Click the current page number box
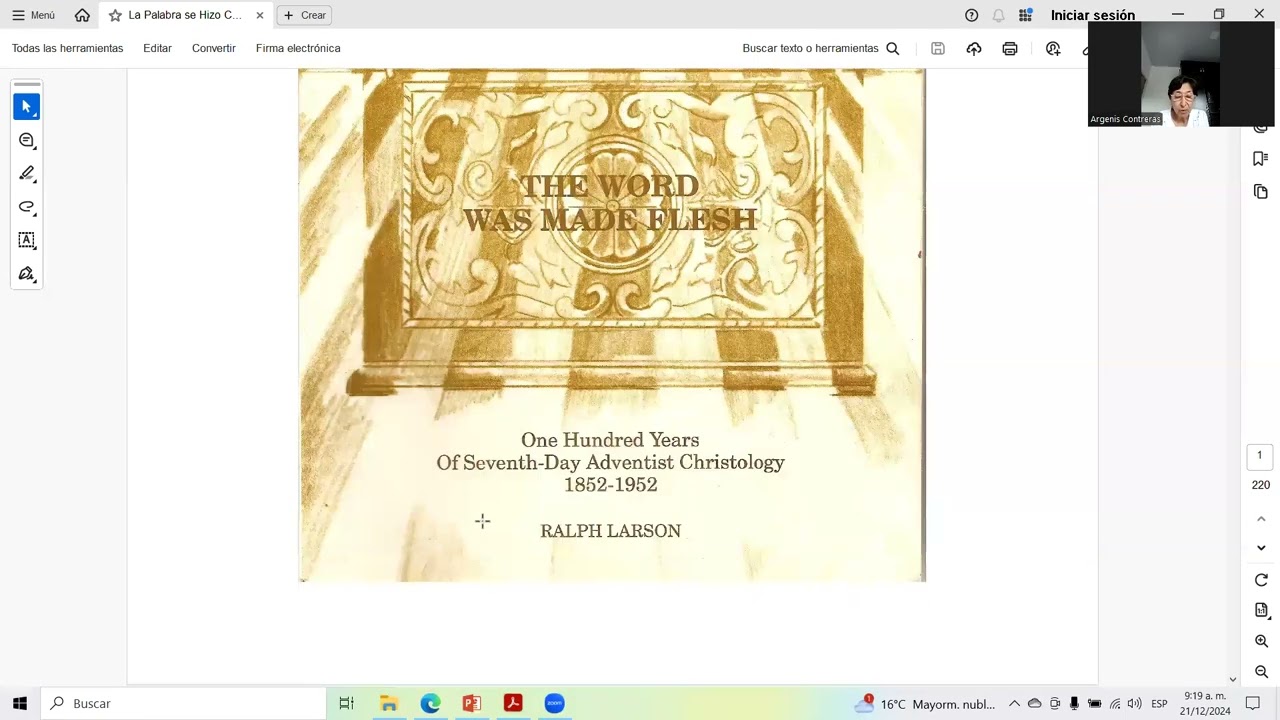The image size is (1280, 720). 1259,456
